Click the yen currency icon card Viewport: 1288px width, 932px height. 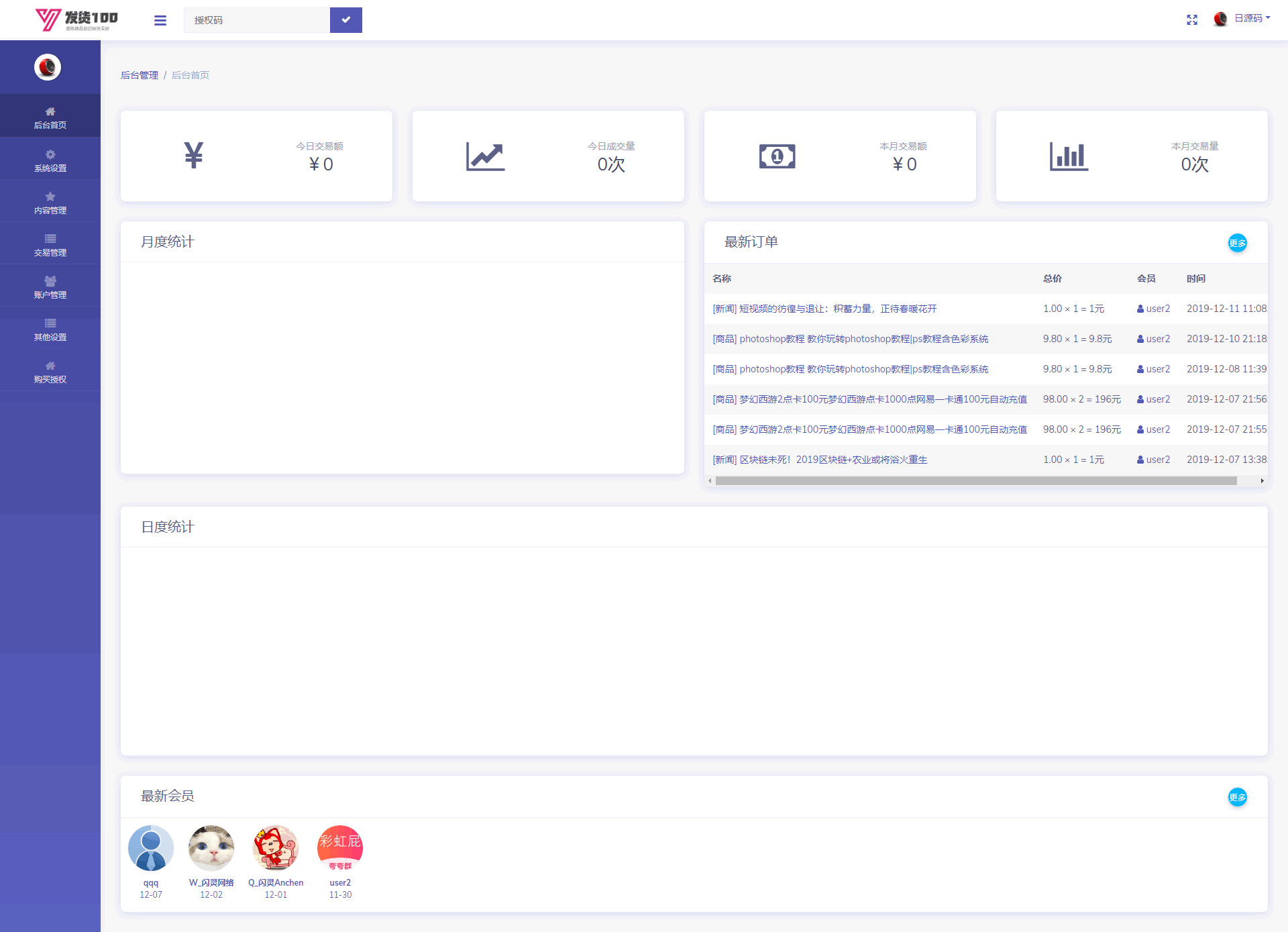(193, 156)
